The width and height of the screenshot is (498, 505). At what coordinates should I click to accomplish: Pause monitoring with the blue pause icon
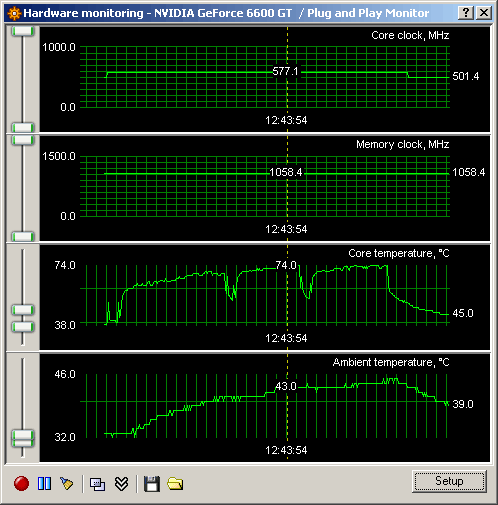click(x=44, y=483)
